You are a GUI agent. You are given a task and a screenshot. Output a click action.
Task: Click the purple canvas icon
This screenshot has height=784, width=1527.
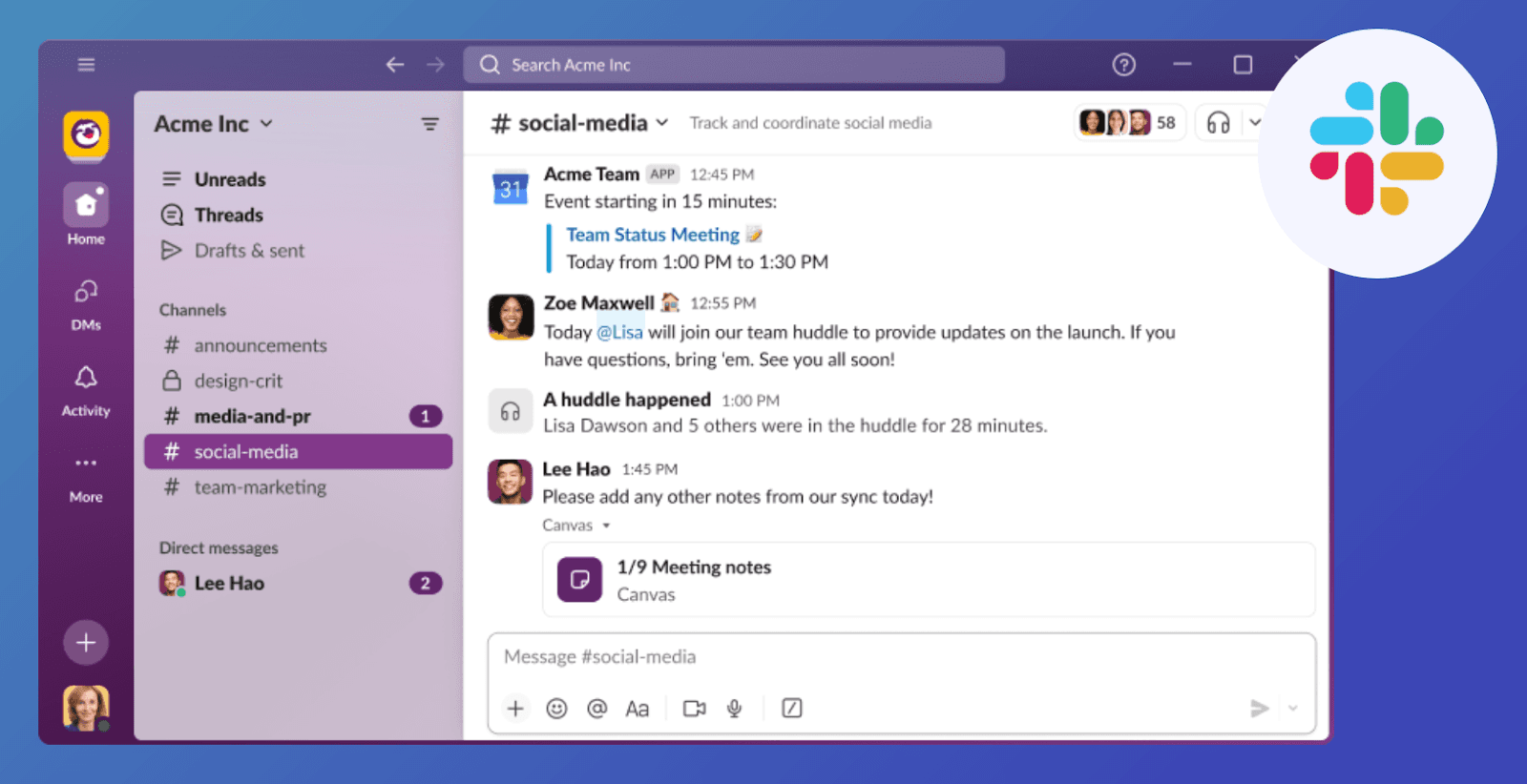[x=579, y=580]
